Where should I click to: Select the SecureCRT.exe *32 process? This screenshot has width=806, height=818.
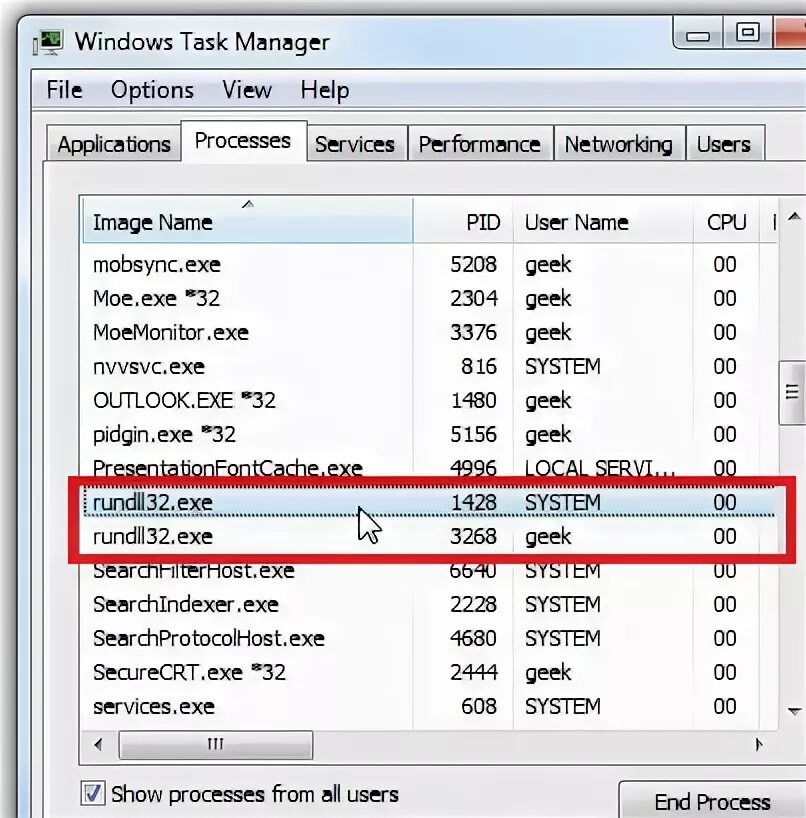coord(428,672)
